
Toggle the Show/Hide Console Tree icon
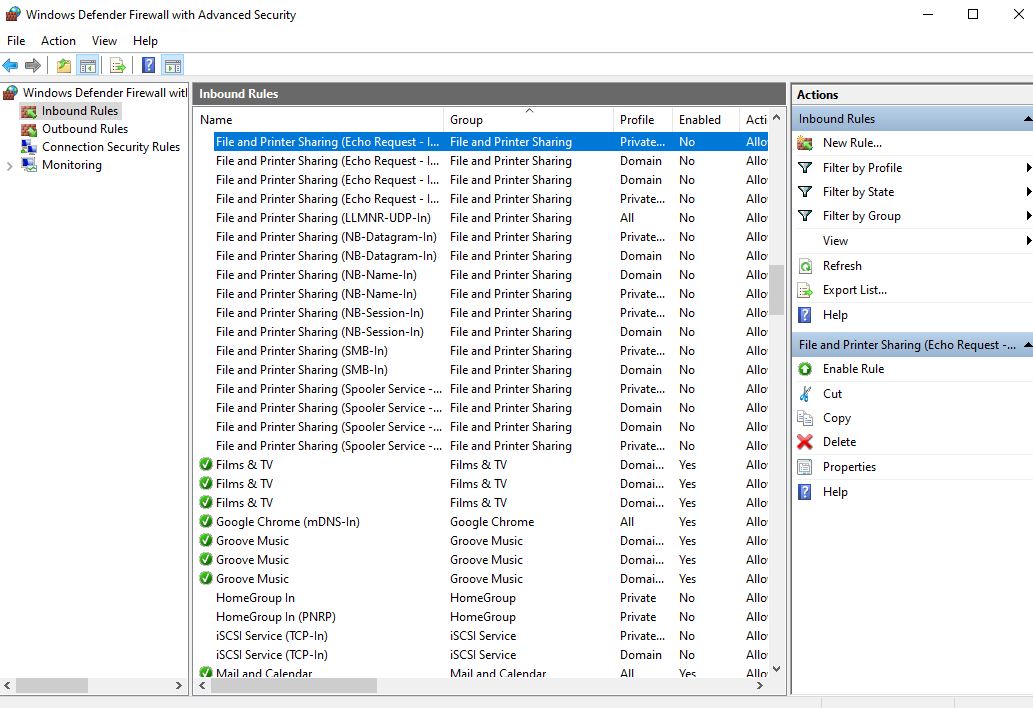[x=88, y=65]
